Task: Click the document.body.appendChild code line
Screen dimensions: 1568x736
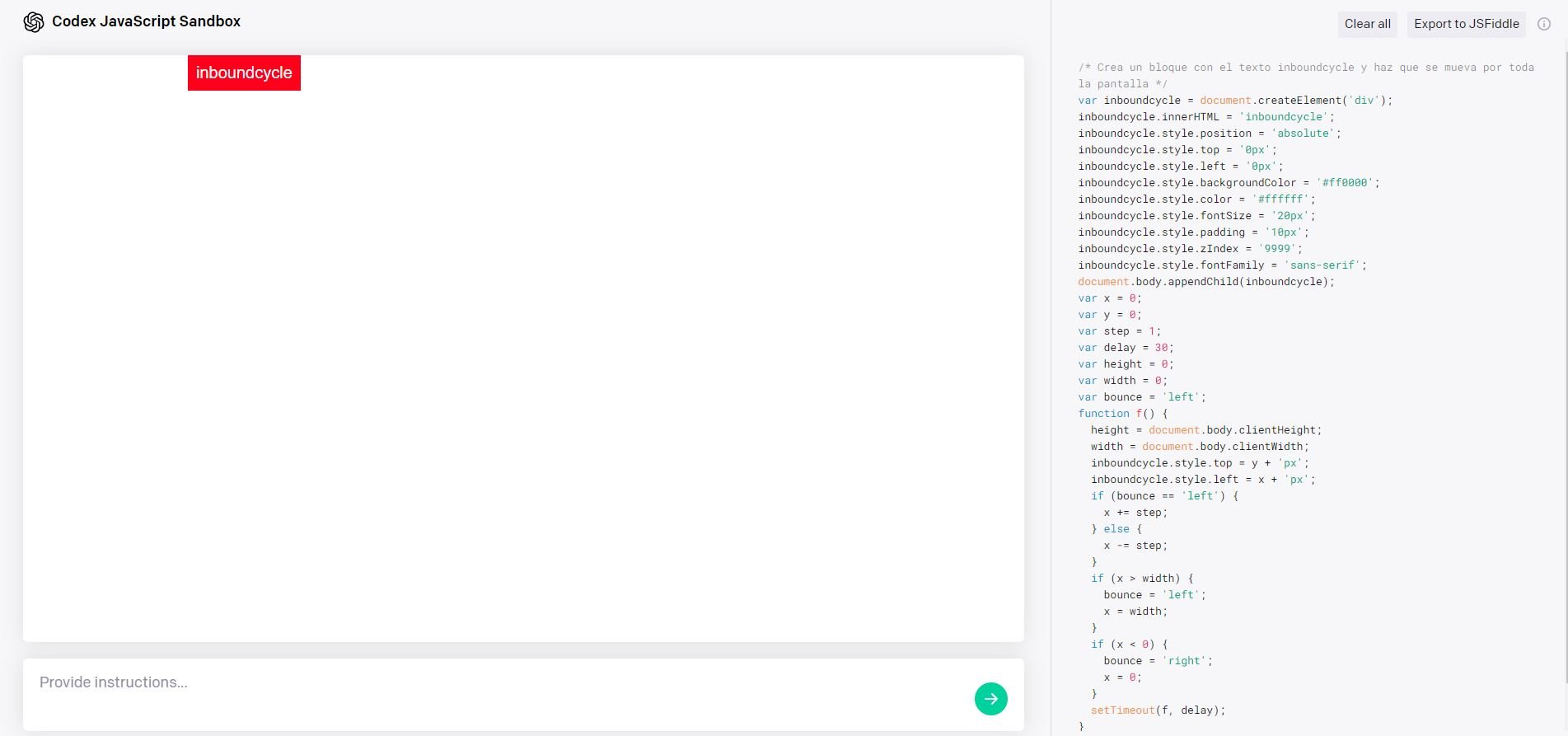Action: [x=1205, y=282]
